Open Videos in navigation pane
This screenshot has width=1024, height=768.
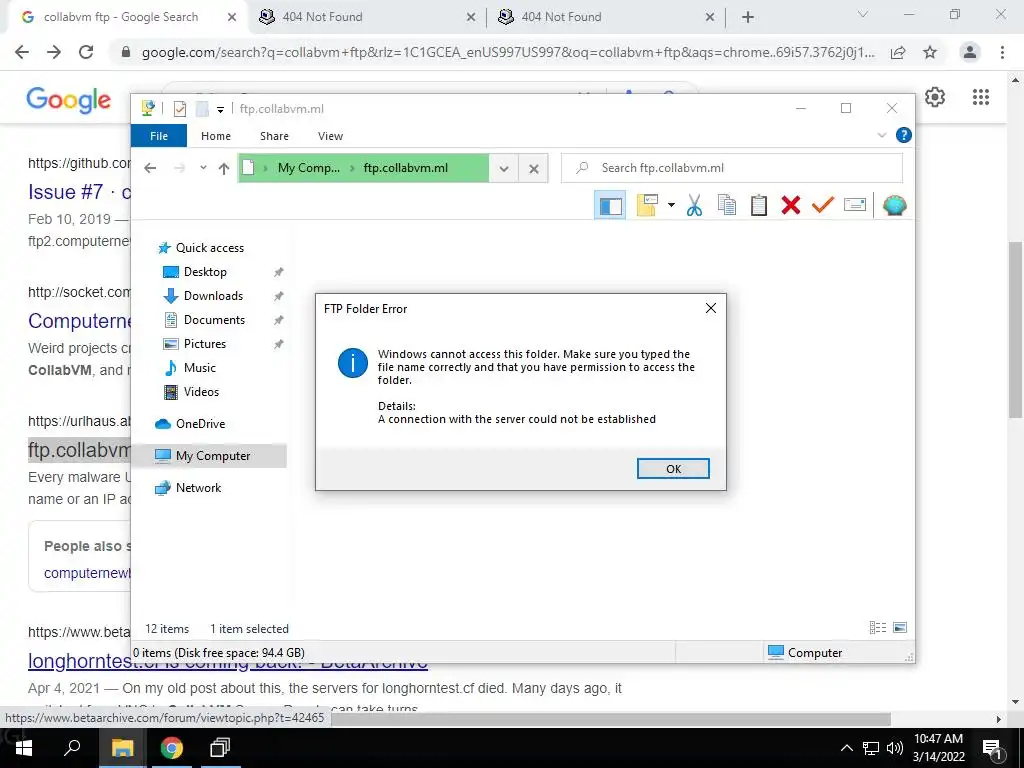[201, 392]
